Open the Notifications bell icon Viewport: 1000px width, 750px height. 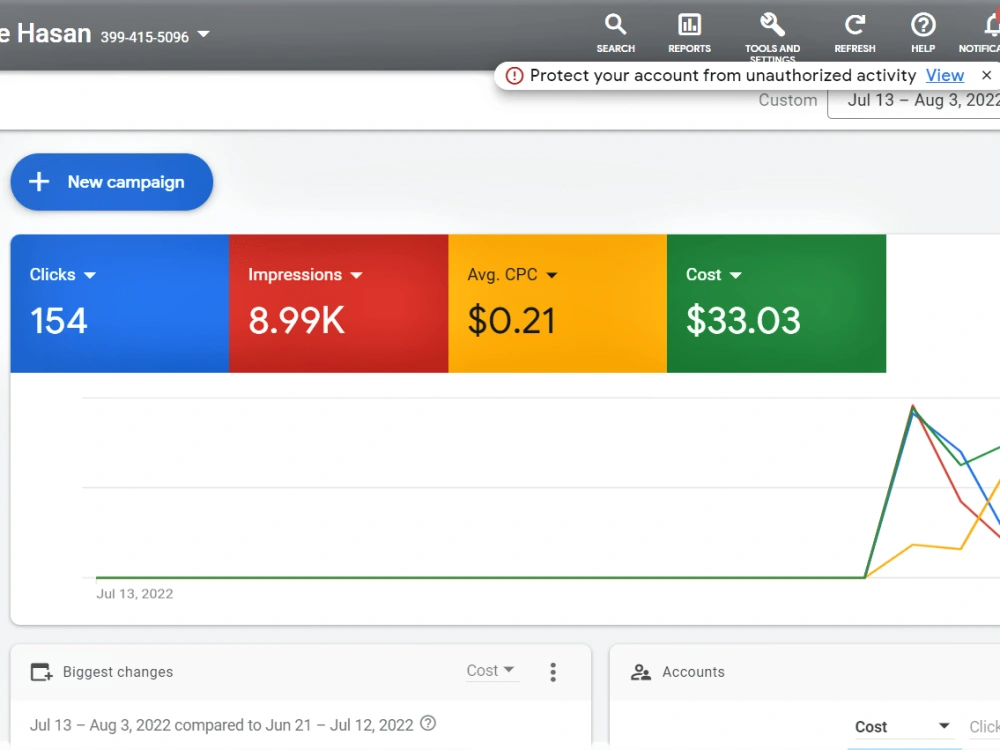991,26
